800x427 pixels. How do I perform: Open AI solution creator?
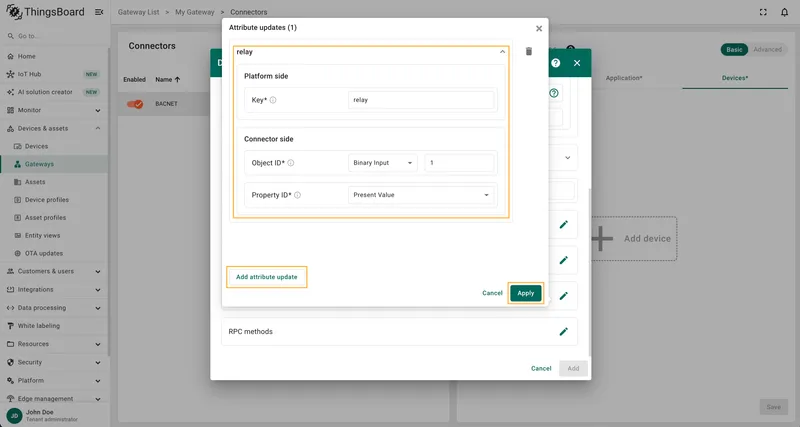click(54, 92)
